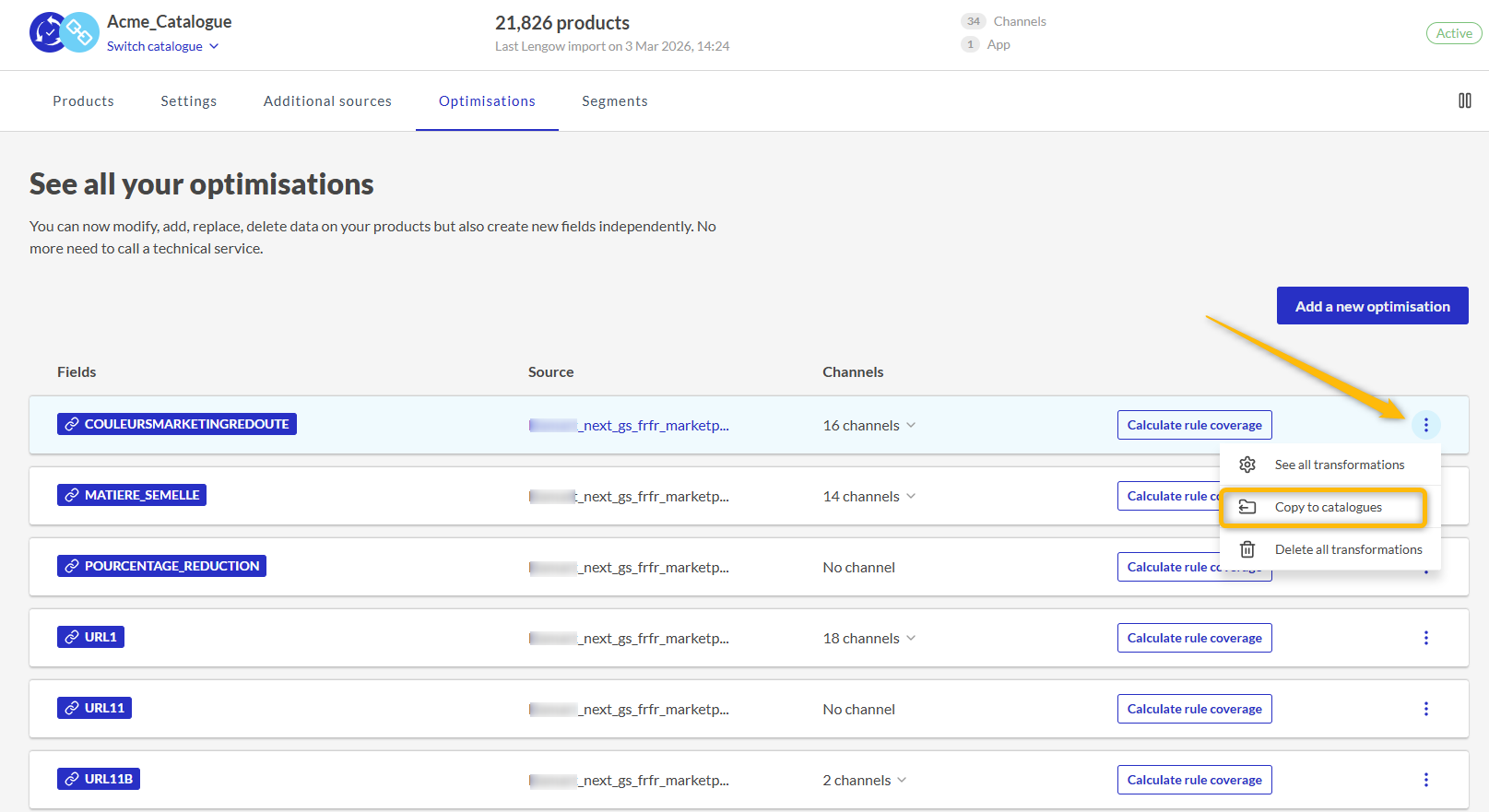This screenshot has width=1489, height=812.
Task: Choose Delete all transformations from the menu
Action: (1330, 549)
